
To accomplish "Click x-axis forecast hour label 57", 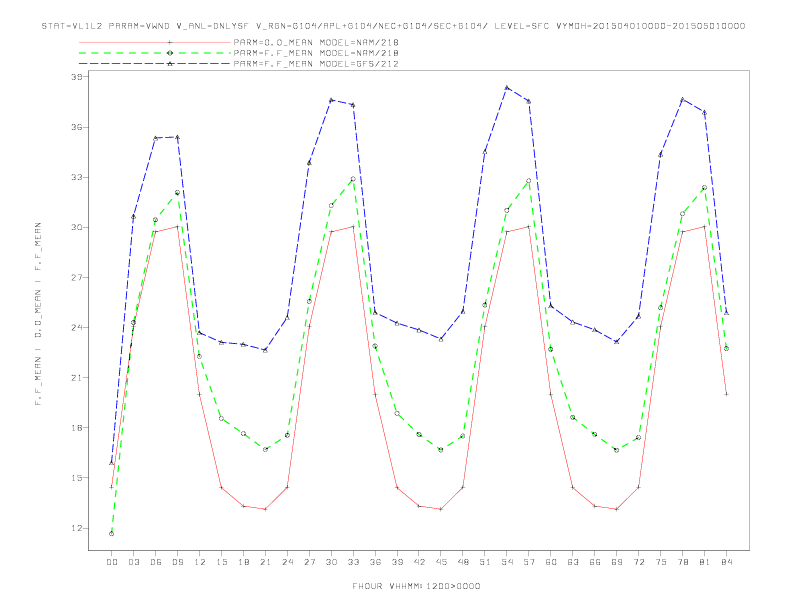I will point(529,562).
